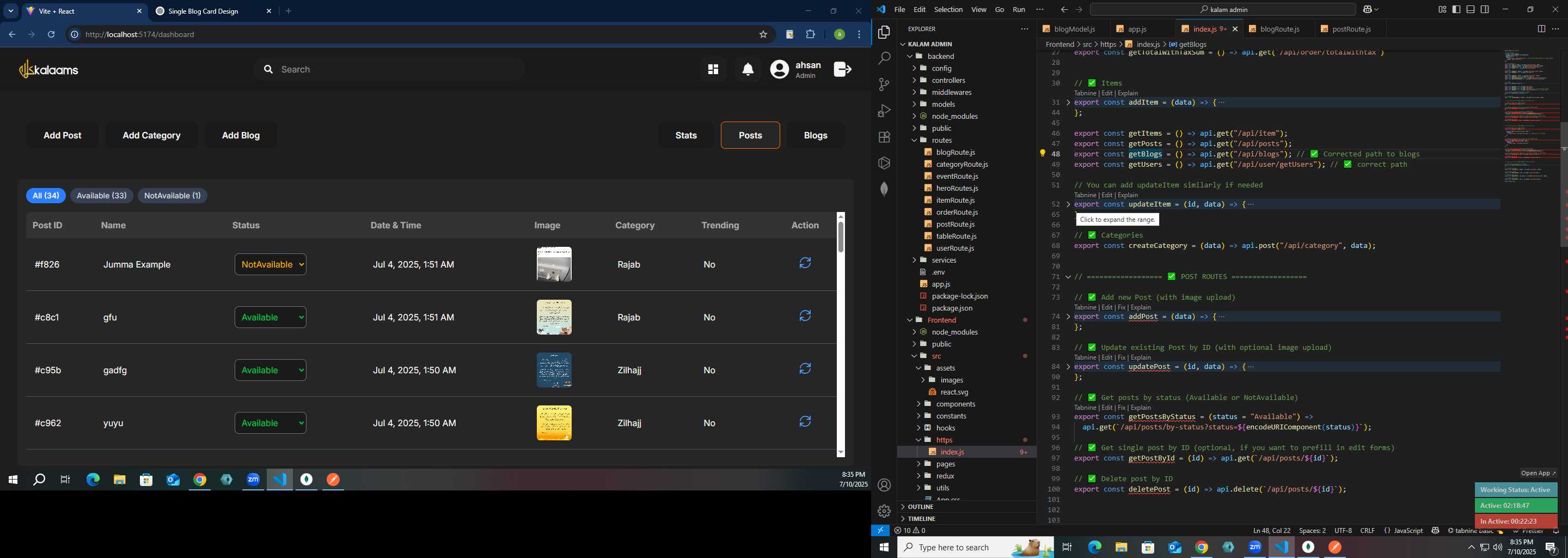Open VS Code Manage gear icon

[884, 511]
